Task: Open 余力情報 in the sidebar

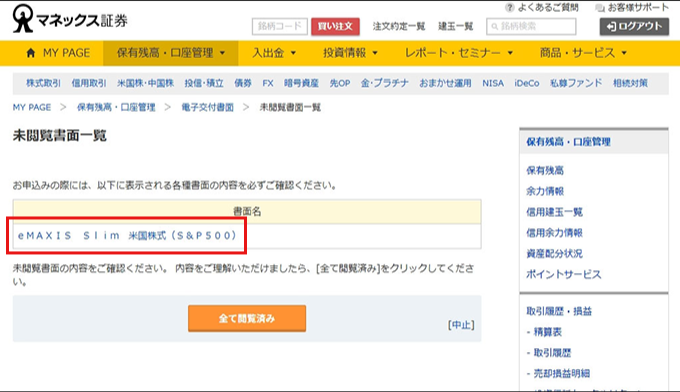Action: tap(545, 191)
